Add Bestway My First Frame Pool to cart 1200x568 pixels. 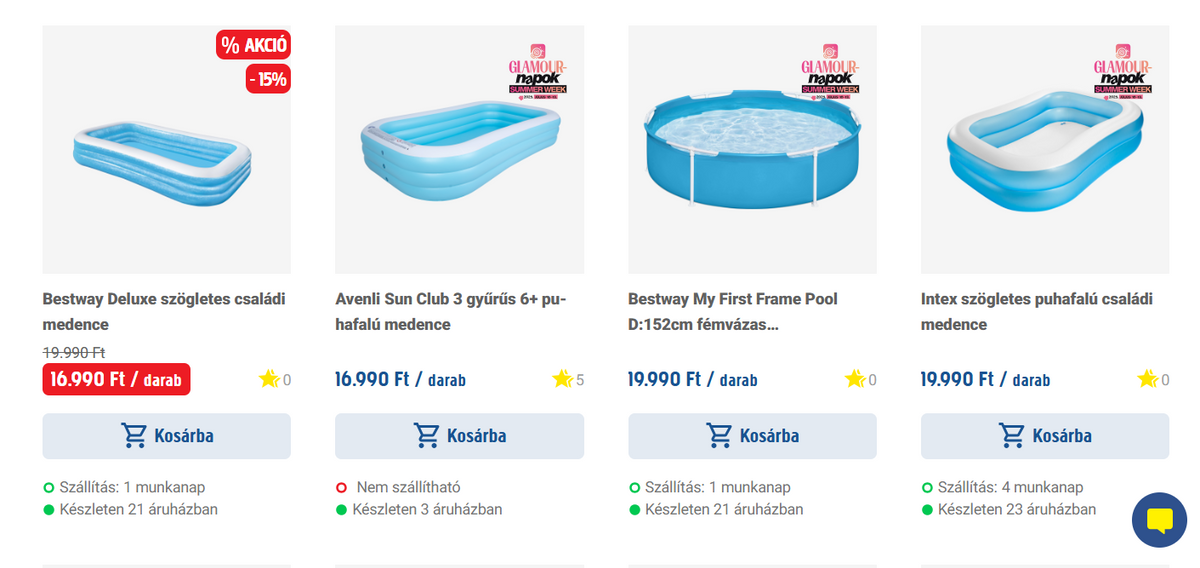752,436
